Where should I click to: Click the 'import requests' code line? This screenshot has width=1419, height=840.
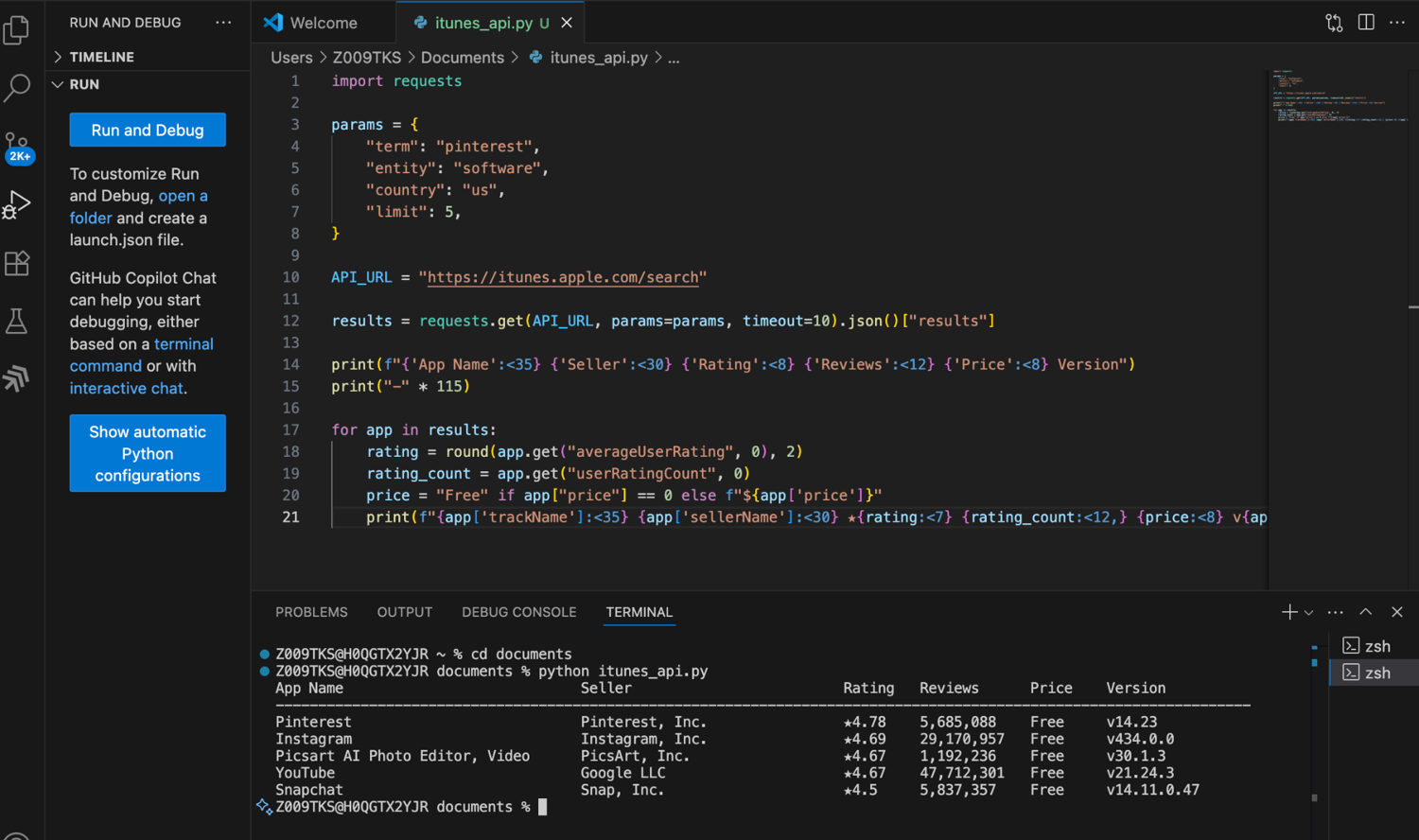pos(396,81)
